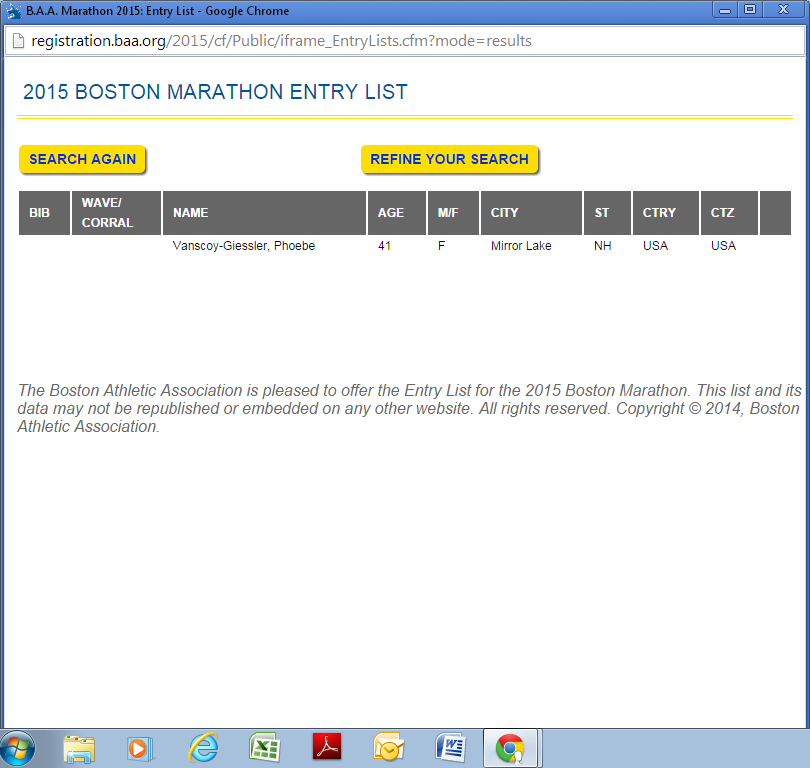Open Windows Explorer folder icon in taskbar
Screen dimensions: 810x768
79,748
